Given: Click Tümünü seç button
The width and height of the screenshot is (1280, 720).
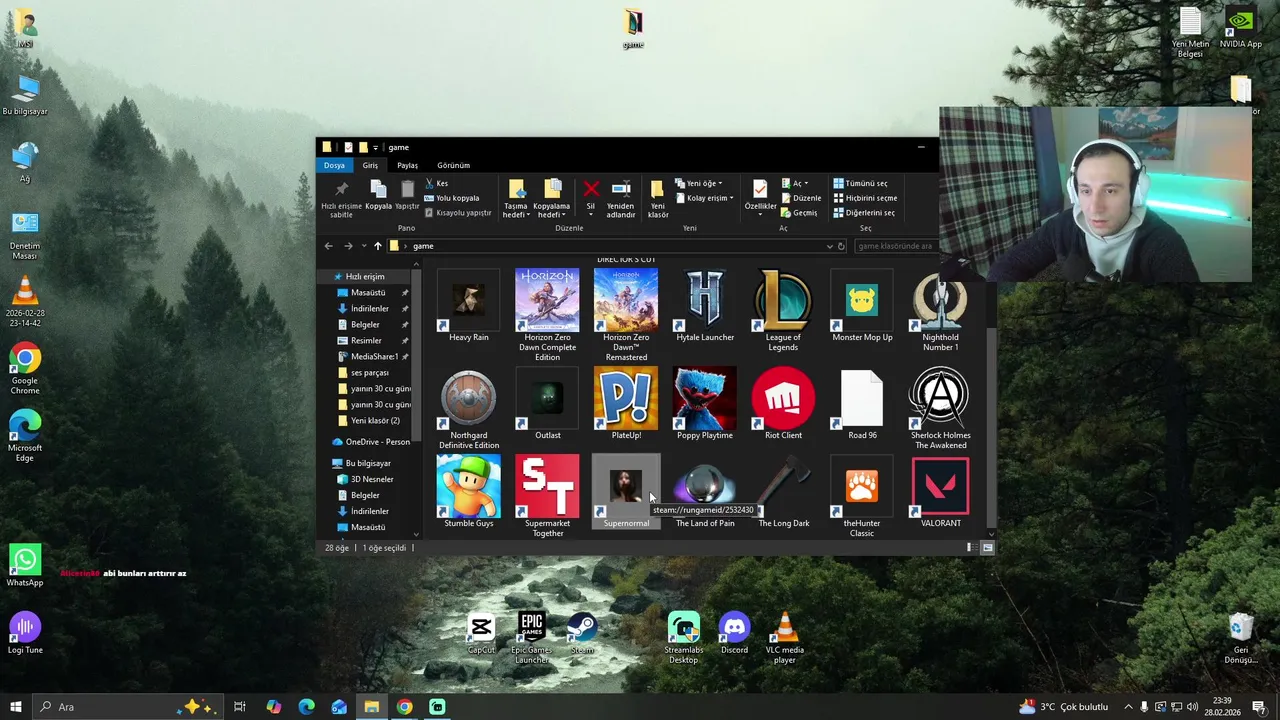Looking at the screenshot, I should tap(860, 183).
